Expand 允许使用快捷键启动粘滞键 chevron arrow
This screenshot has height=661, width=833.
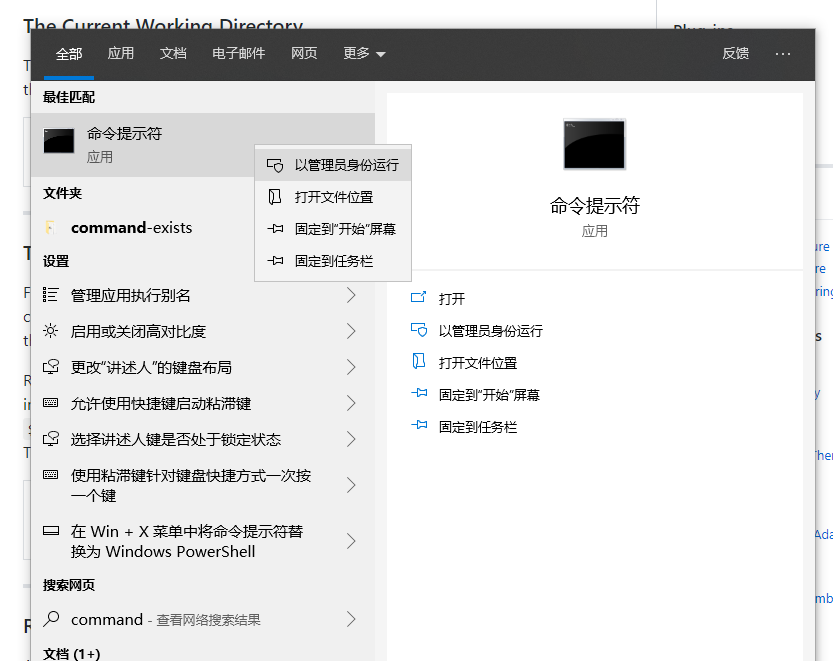(x=351, y=403)
